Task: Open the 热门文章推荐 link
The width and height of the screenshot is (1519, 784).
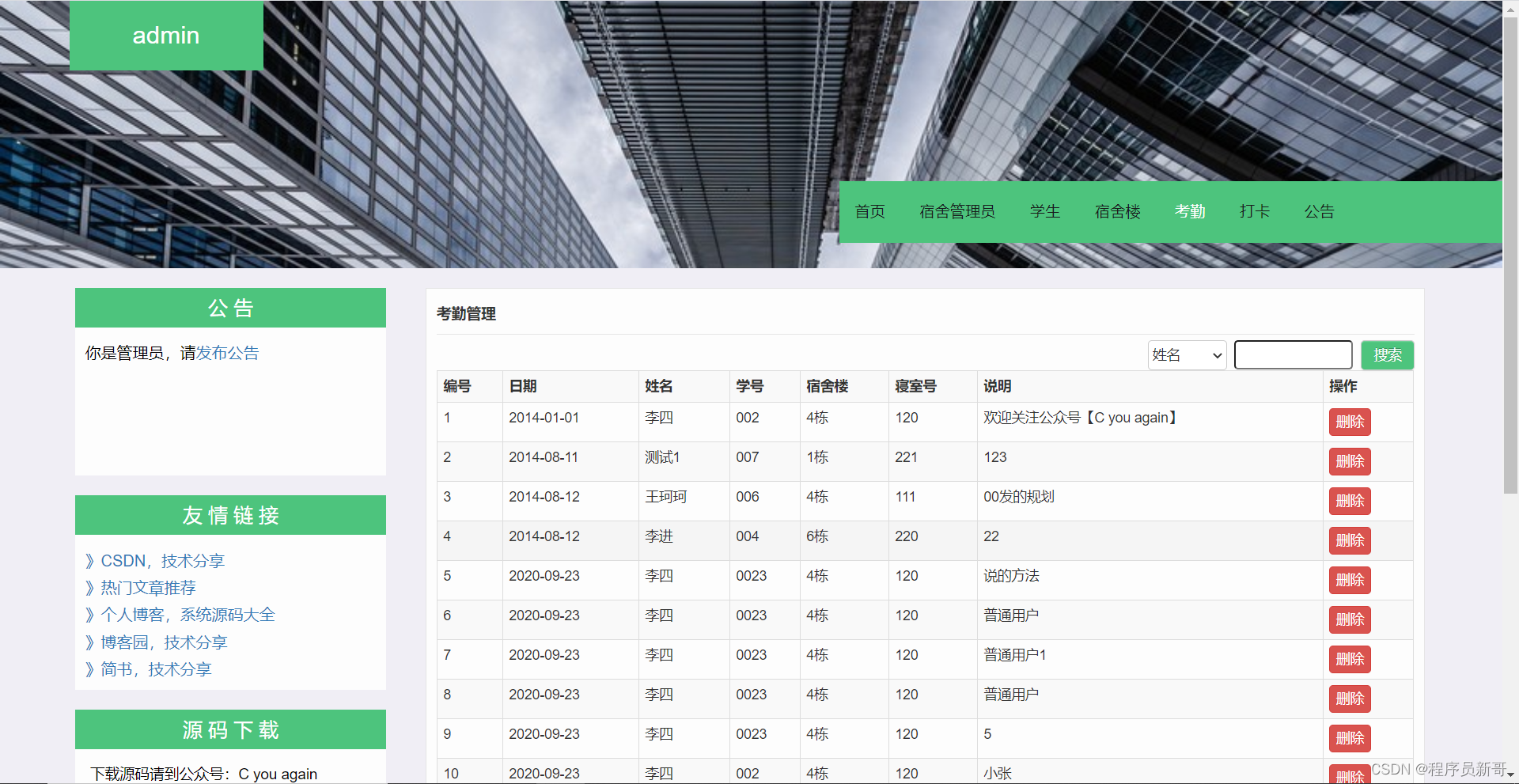Action: [x=148, y=588]
